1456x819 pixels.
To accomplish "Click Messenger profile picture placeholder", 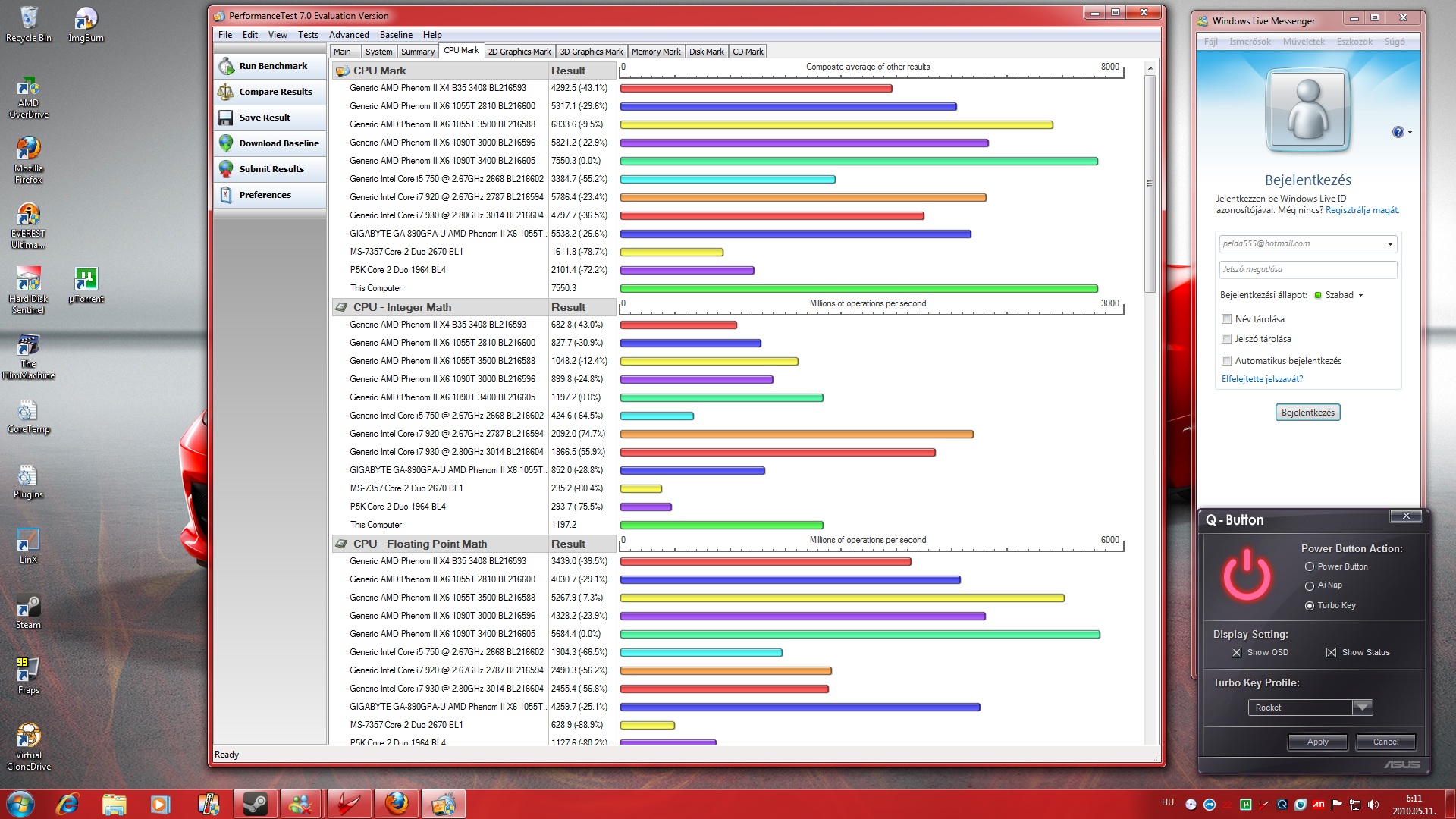I will tap(1307, 111).
